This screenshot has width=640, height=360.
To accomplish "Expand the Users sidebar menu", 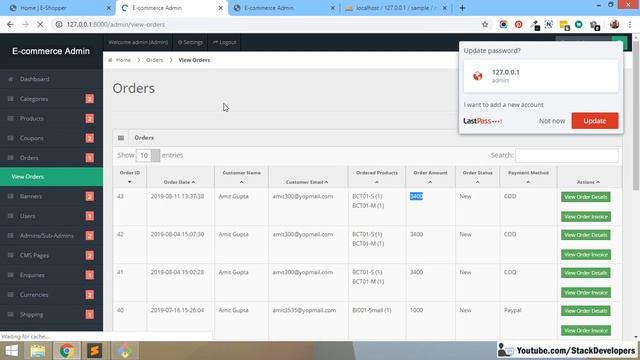I will click(x=51, y=216).
